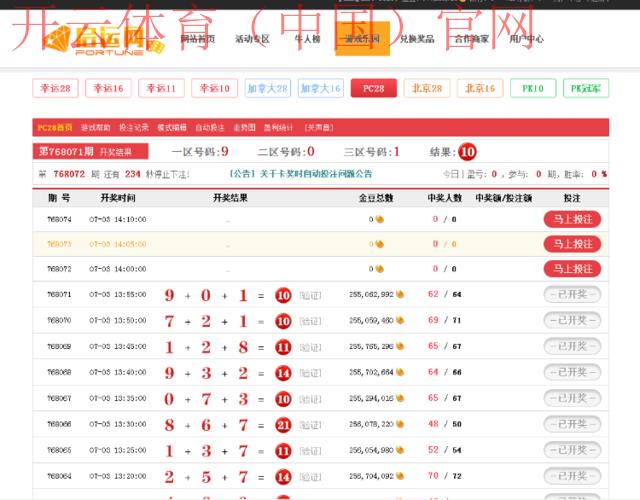Click 验证 link in row 768071
The width and height of the screenshot is (640, 500).
pyautogui.click(x=310, y=295)
